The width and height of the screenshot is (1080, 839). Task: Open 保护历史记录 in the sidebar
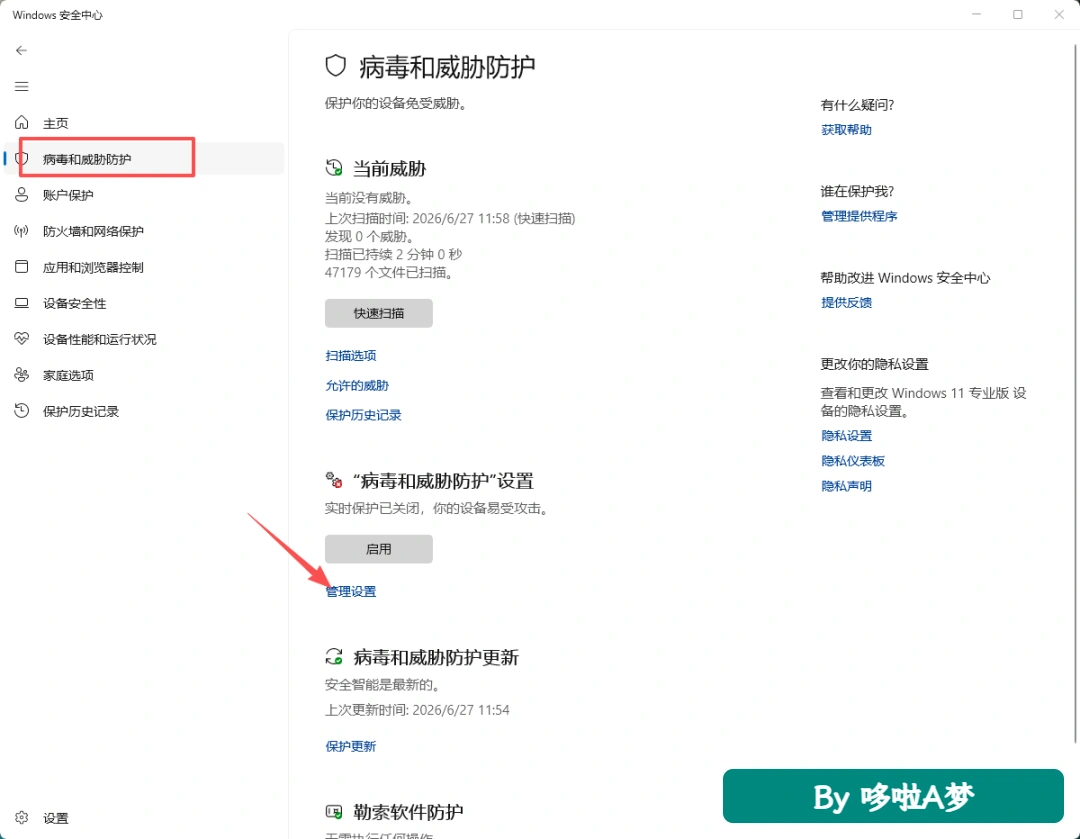[144, 411]
